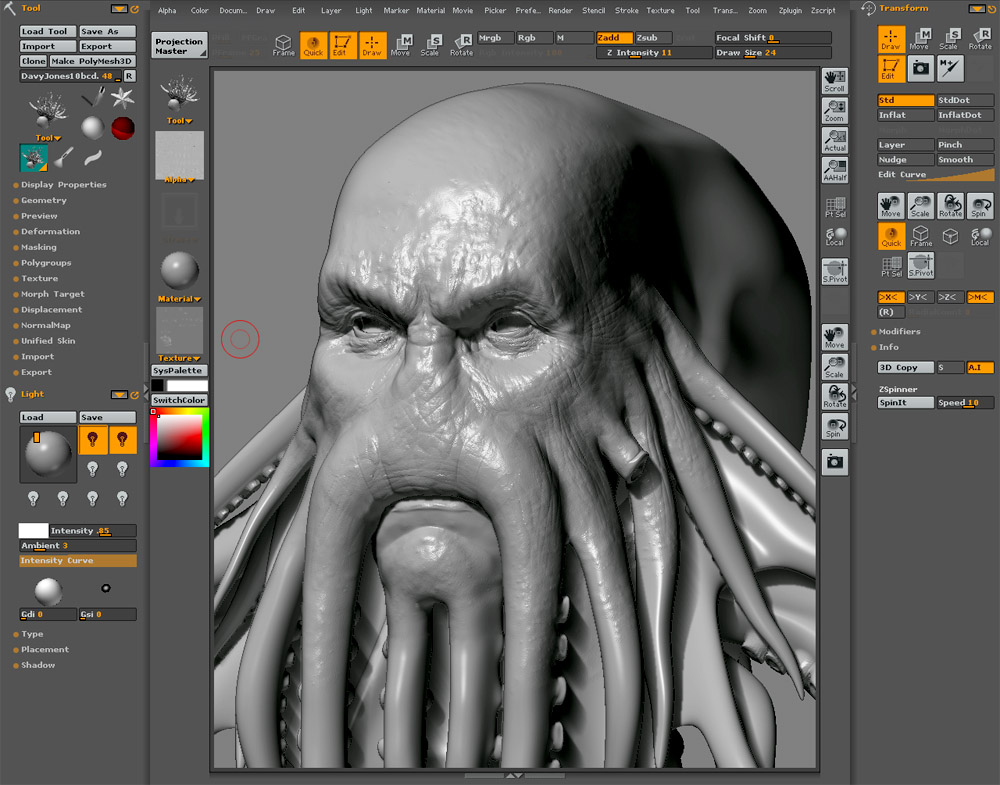Select the star-shaped tool thumbnail
The width and height of the screenshot is (1000, 785).
122,98
